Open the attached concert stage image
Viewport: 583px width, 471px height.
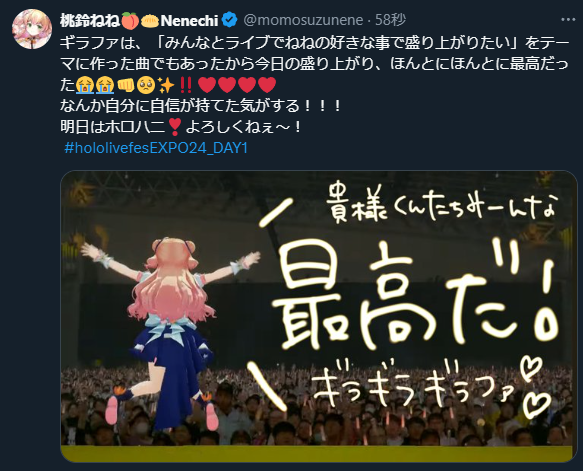pos(319,316)
